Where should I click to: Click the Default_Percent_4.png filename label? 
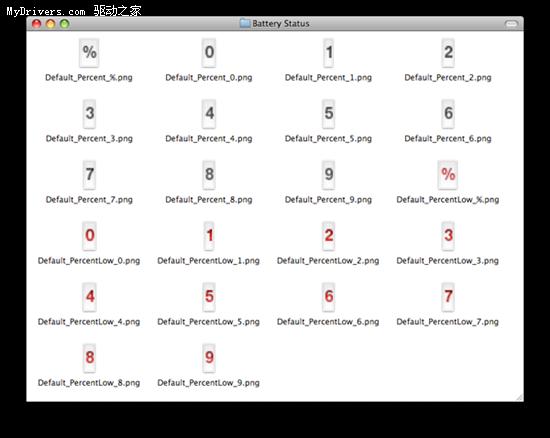click(x=209, y=139)
